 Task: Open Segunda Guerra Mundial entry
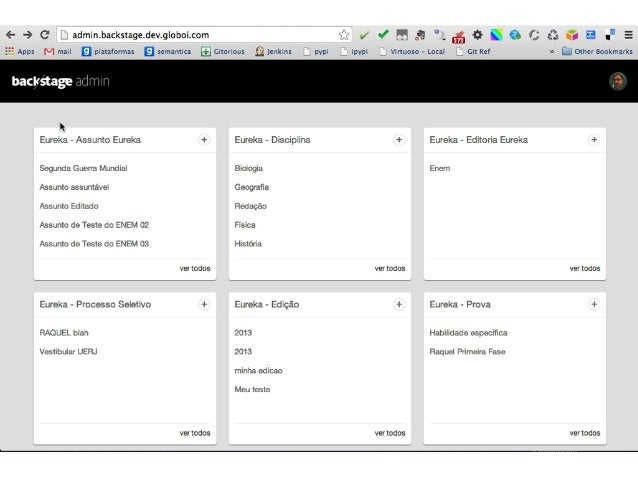click(83, 168)
